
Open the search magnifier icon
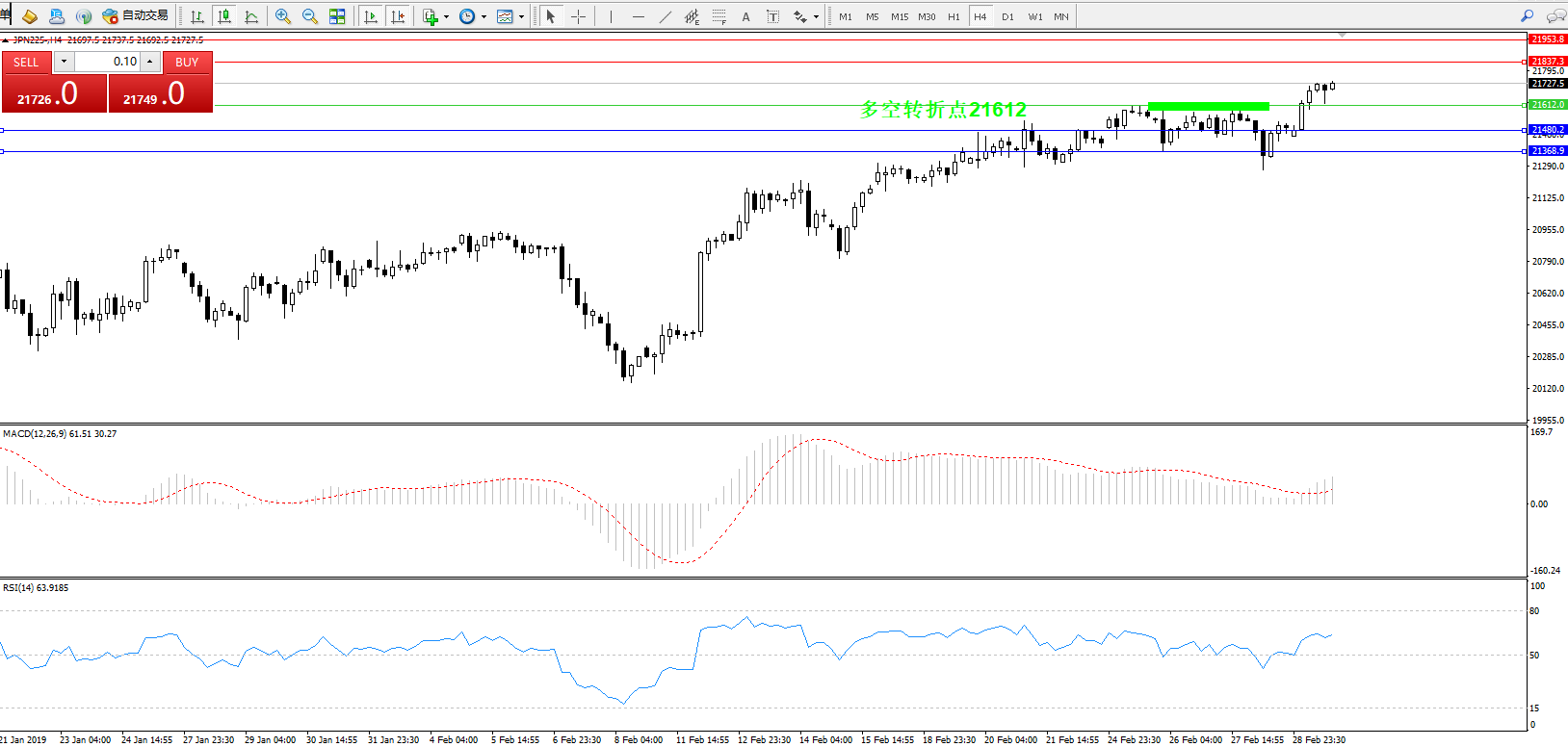pyautogui.click(x=1527, y=16)
